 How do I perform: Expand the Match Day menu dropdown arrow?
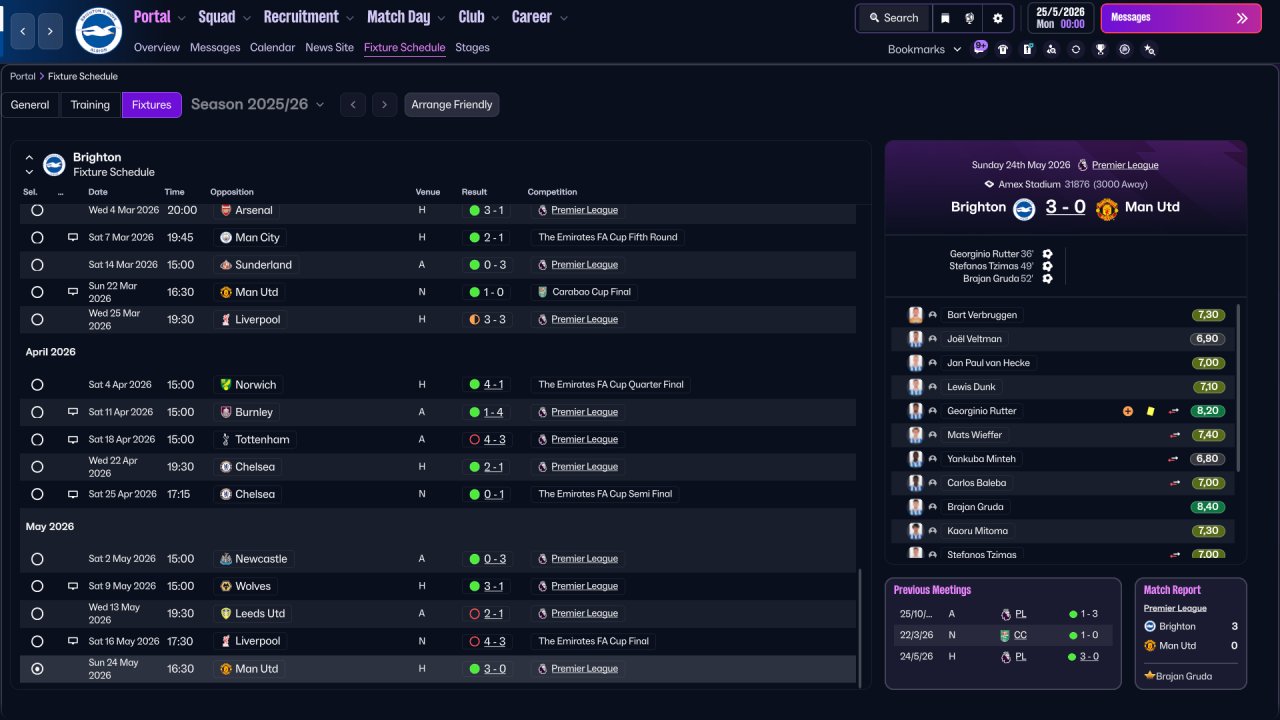(x=441, y=18)
